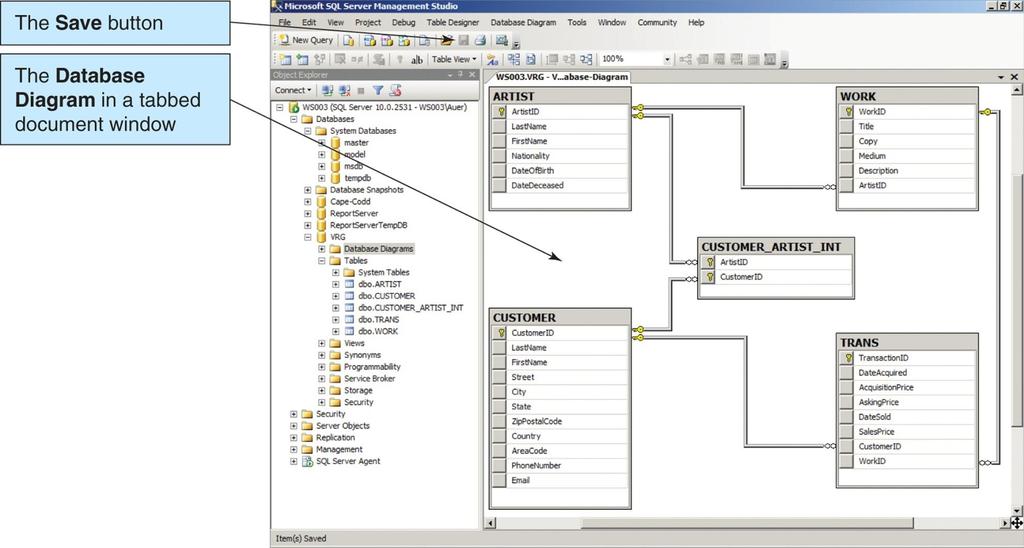1024x548 pixels.
Task: Expand the dbo.ARTIST table node
Action: coord(336,283)
